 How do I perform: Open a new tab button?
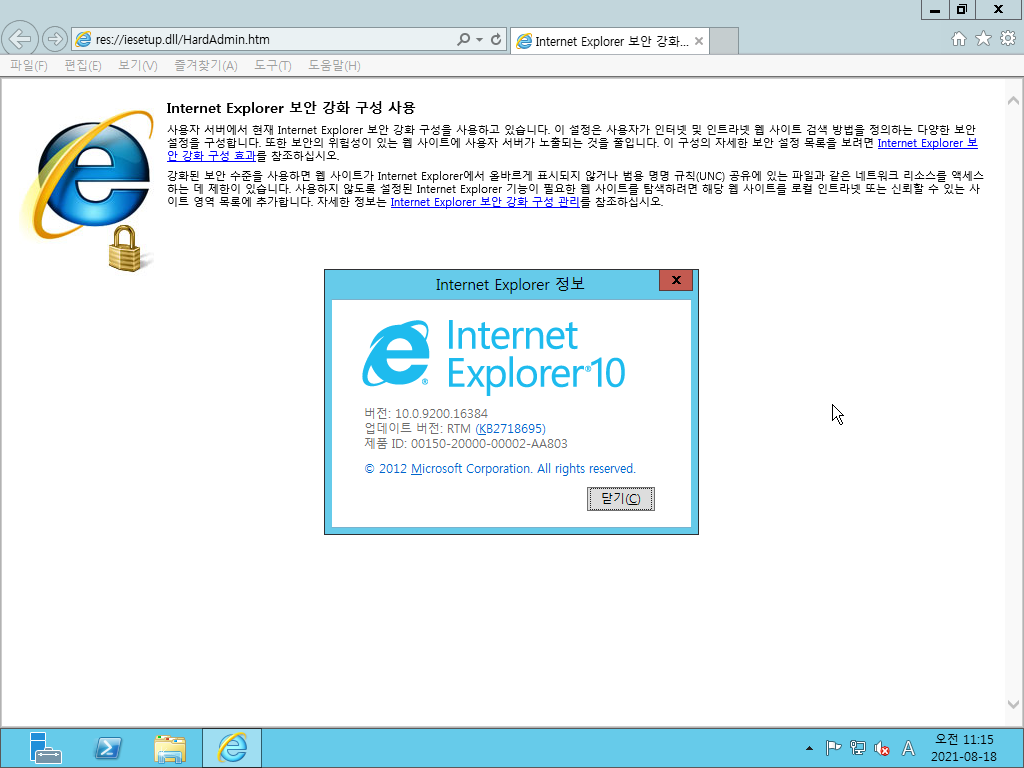[724, 41]
